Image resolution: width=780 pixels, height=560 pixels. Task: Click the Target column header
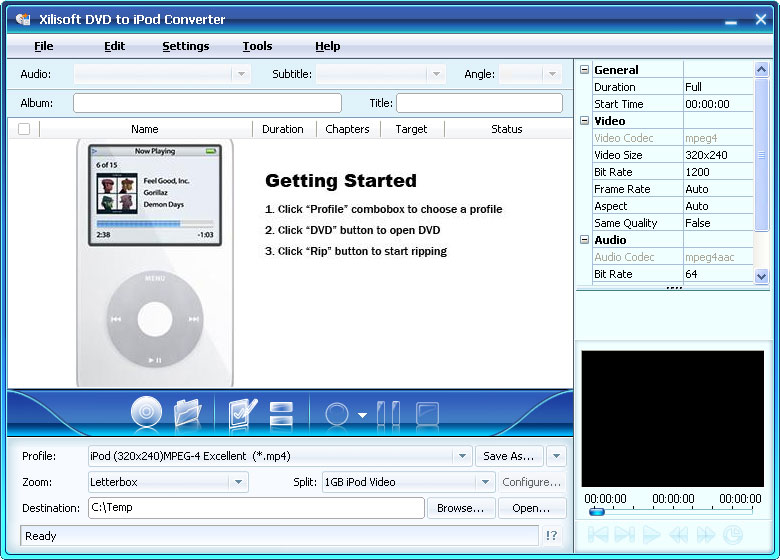tap(411, 129)
